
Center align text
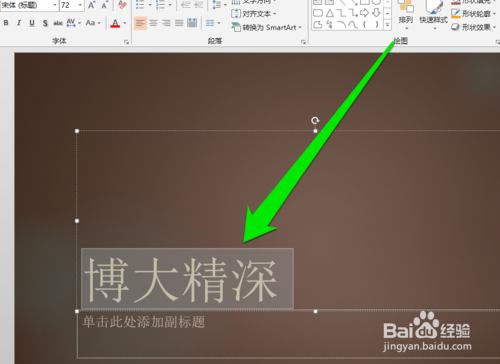pyautogui.click(x=153, y=23)
